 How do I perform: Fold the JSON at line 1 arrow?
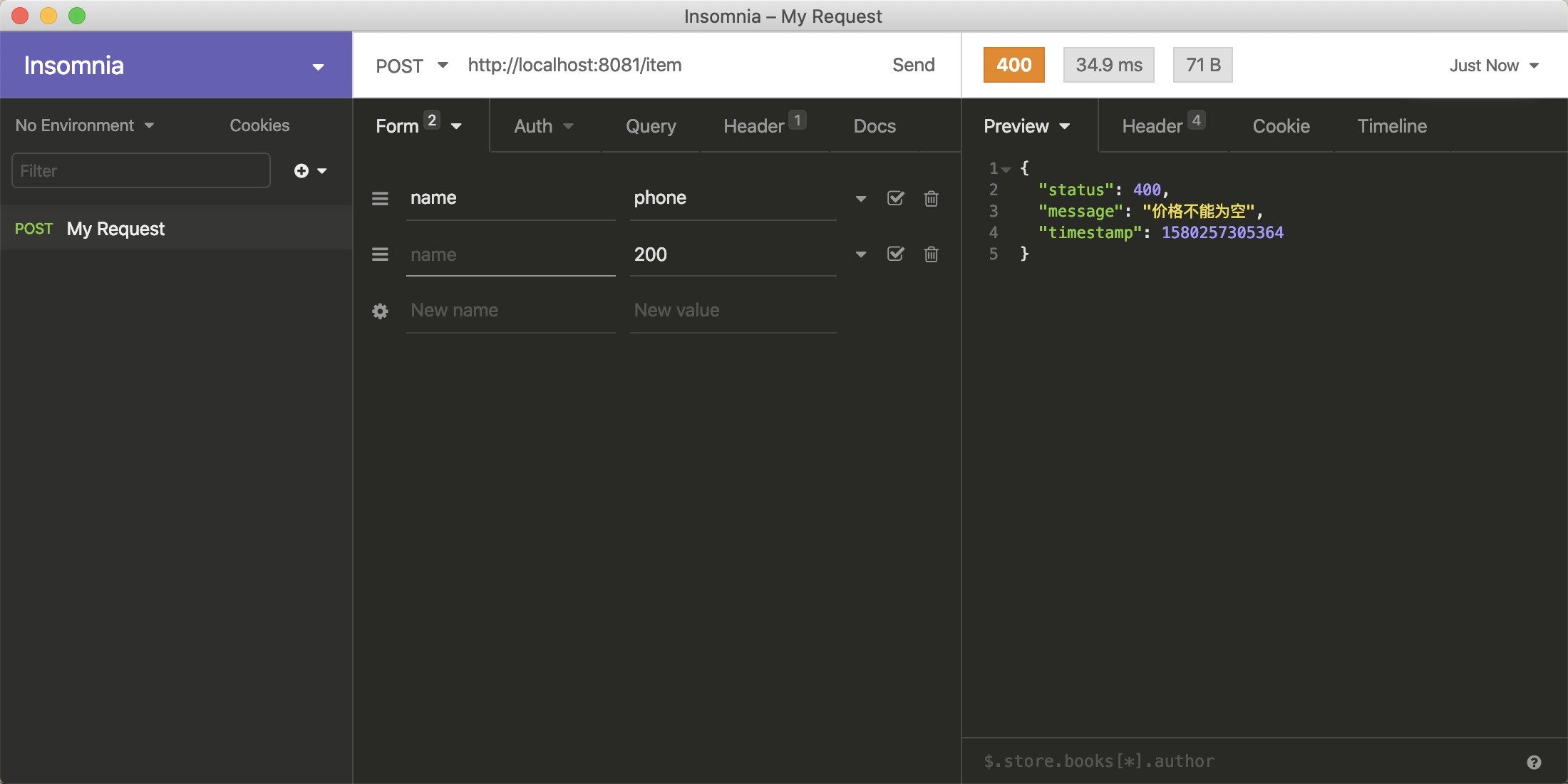[1006, 170]
